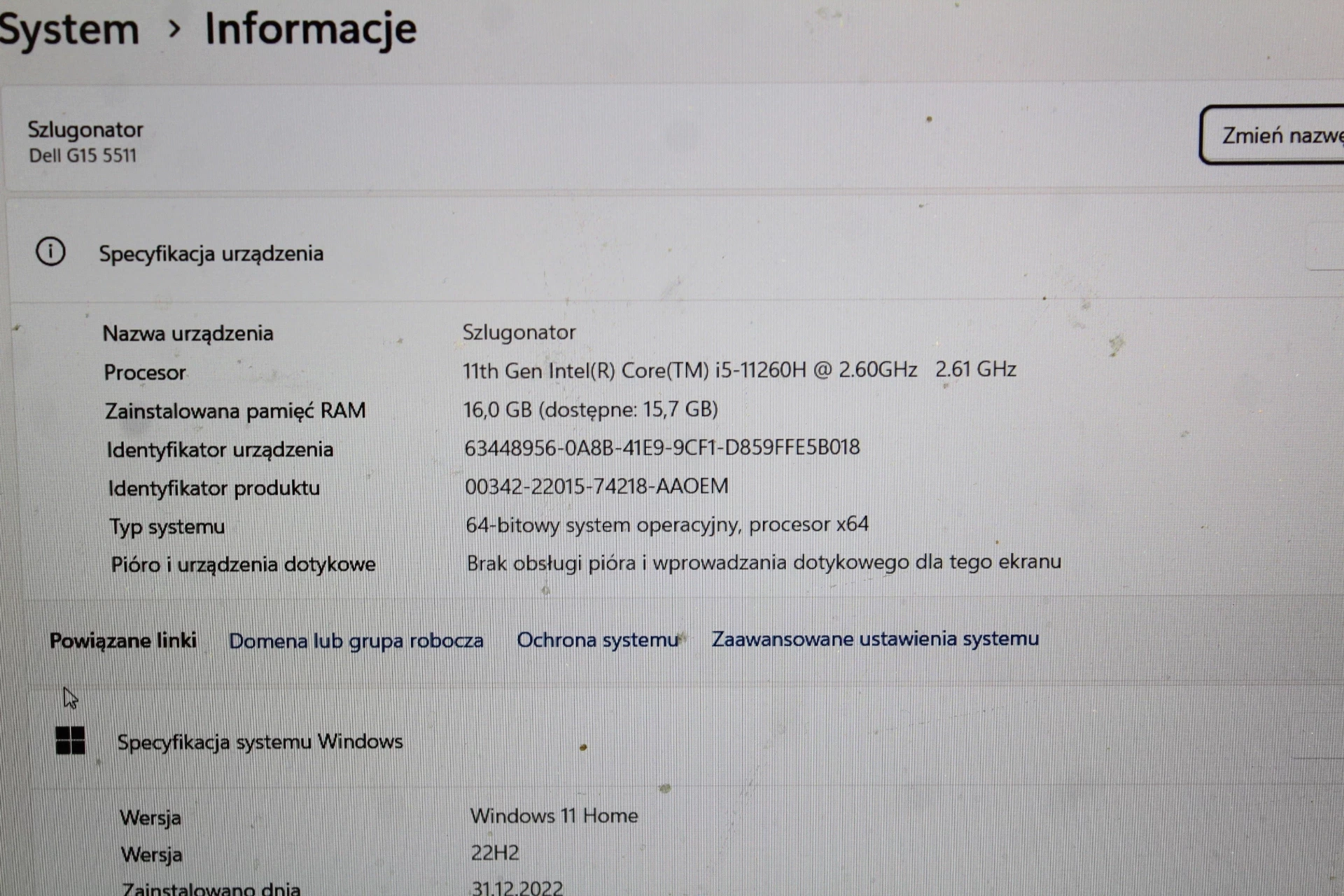The width and height of the screenshot is (1344, 896).
Task: Select the 31.12.2022 install date
Action: pyautogui.click(x=517, y=888)
